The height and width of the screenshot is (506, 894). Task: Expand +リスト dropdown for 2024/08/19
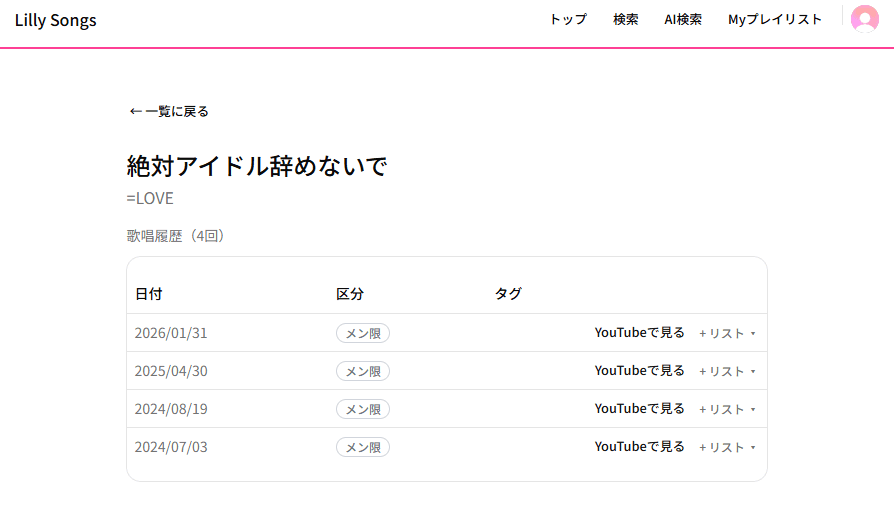[727, 410]
